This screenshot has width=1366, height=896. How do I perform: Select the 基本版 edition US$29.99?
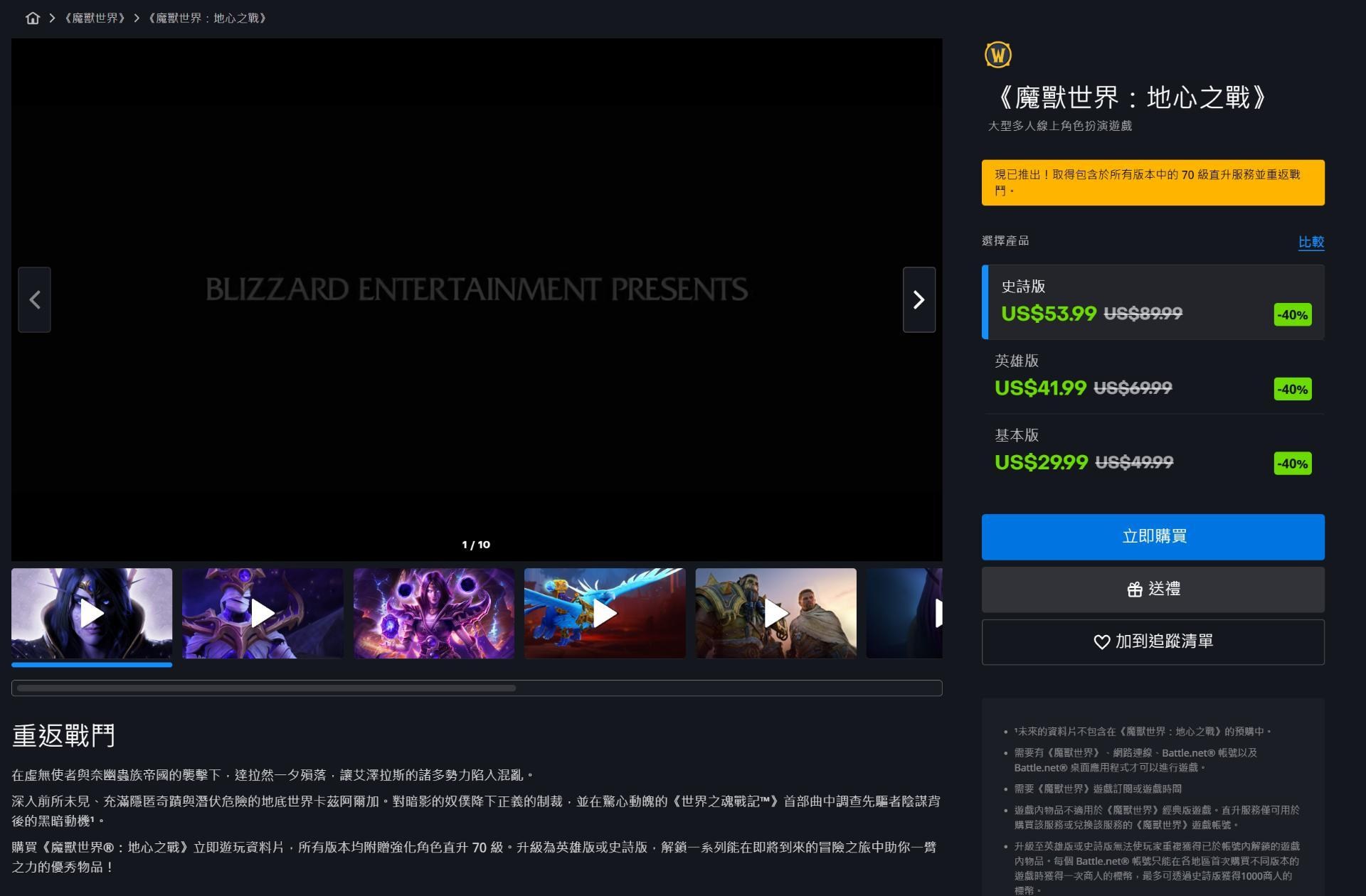click(1153, 451)
